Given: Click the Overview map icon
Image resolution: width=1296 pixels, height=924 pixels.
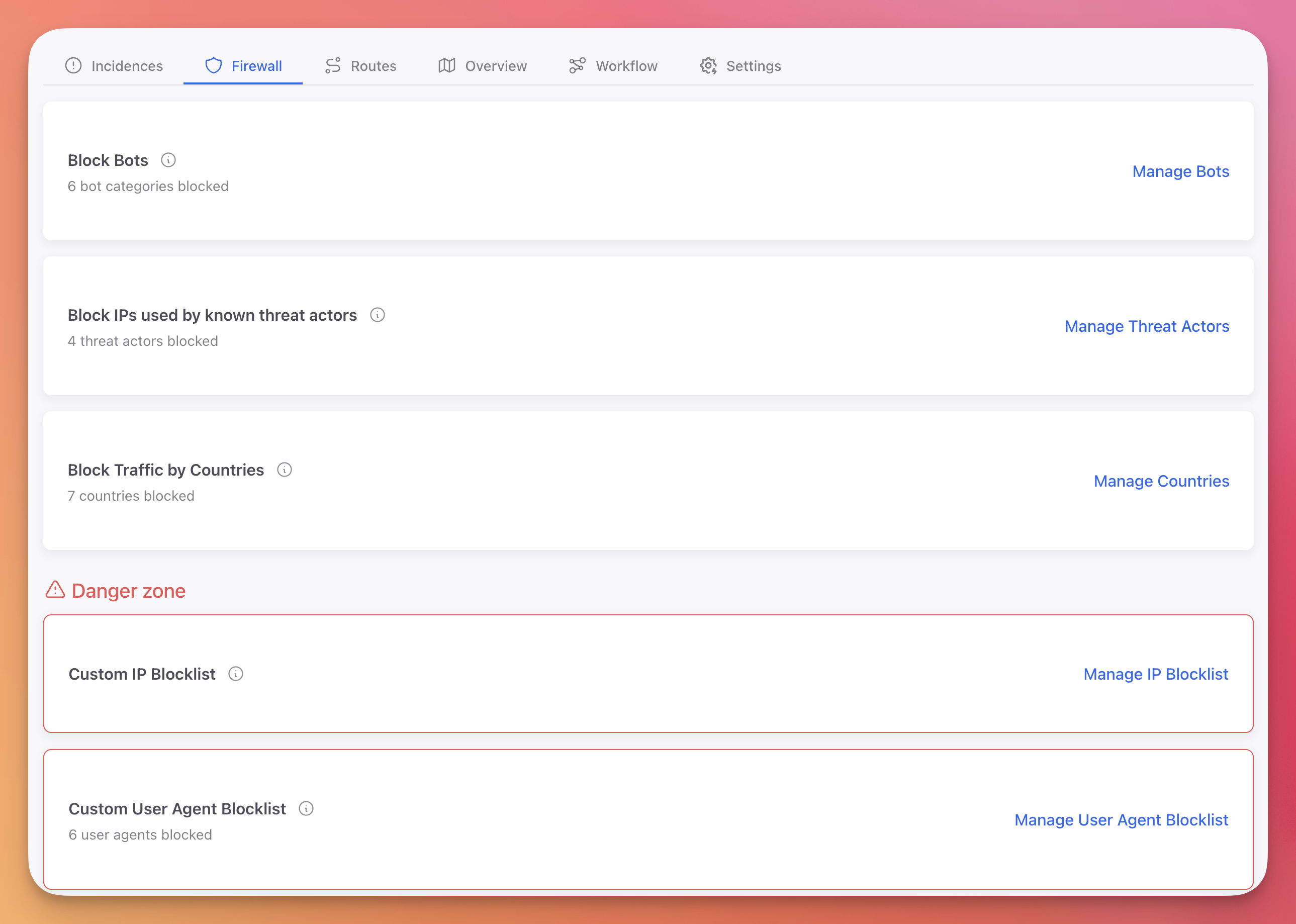Looking at the screenshot, I should pyautogui.click(x=447, y=66).
